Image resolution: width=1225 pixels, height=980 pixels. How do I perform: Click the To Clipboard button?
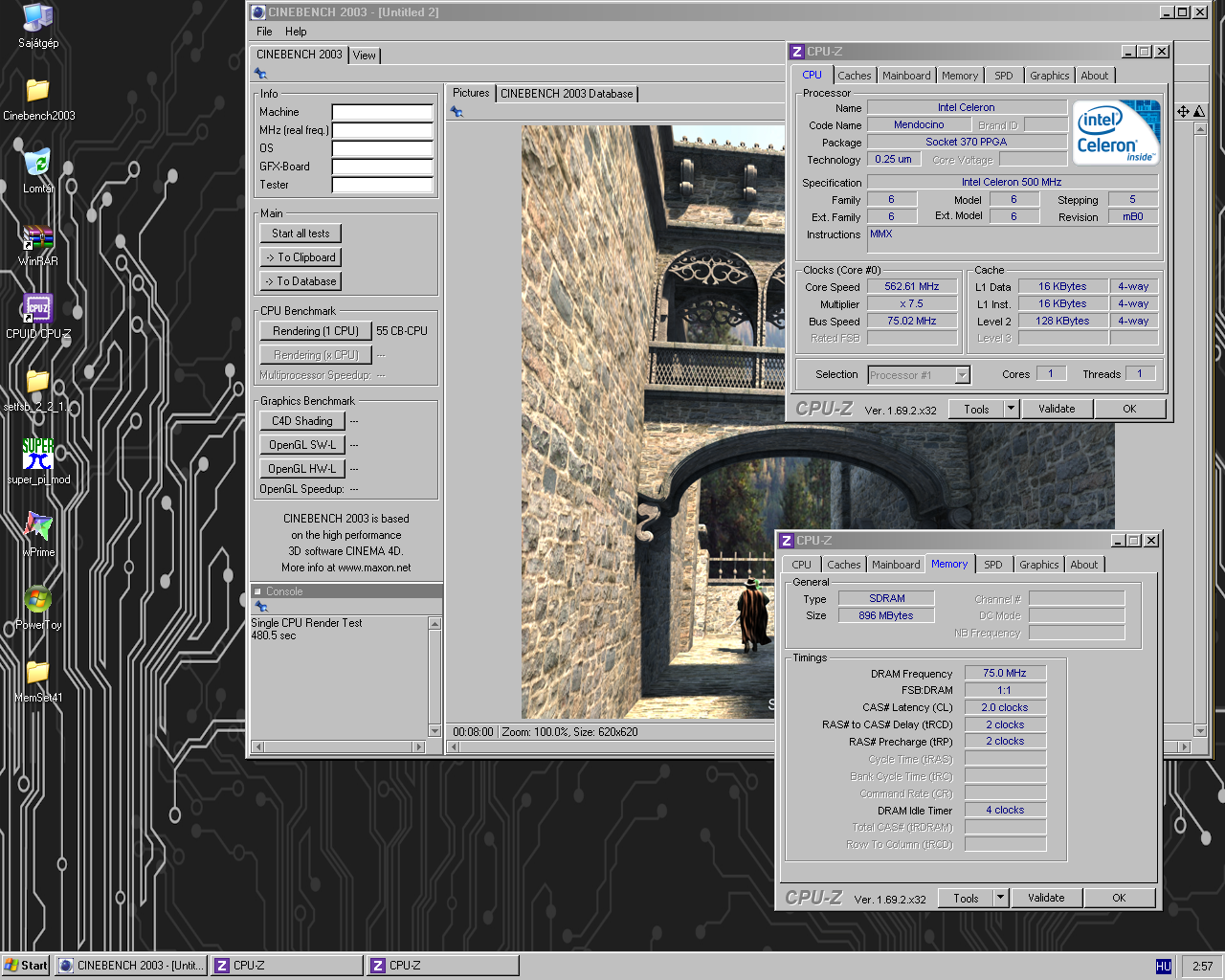point(301,257)
